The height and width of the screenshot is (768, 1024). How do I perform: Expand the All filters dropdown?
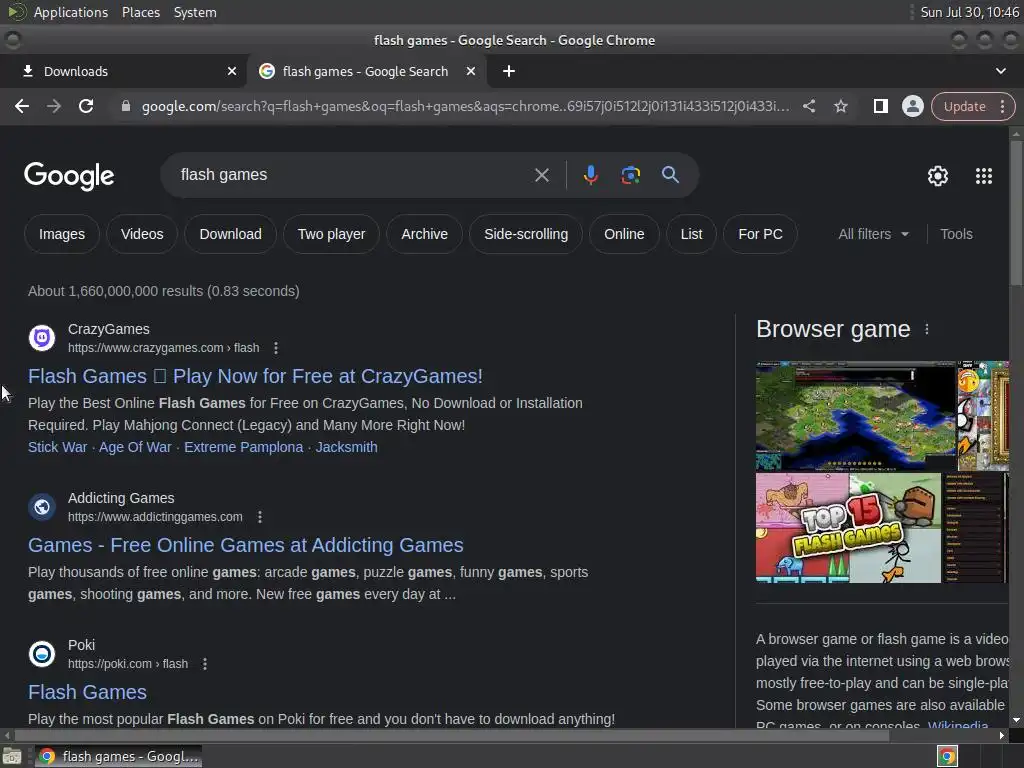pyautogui.click(x=873, y=234)
